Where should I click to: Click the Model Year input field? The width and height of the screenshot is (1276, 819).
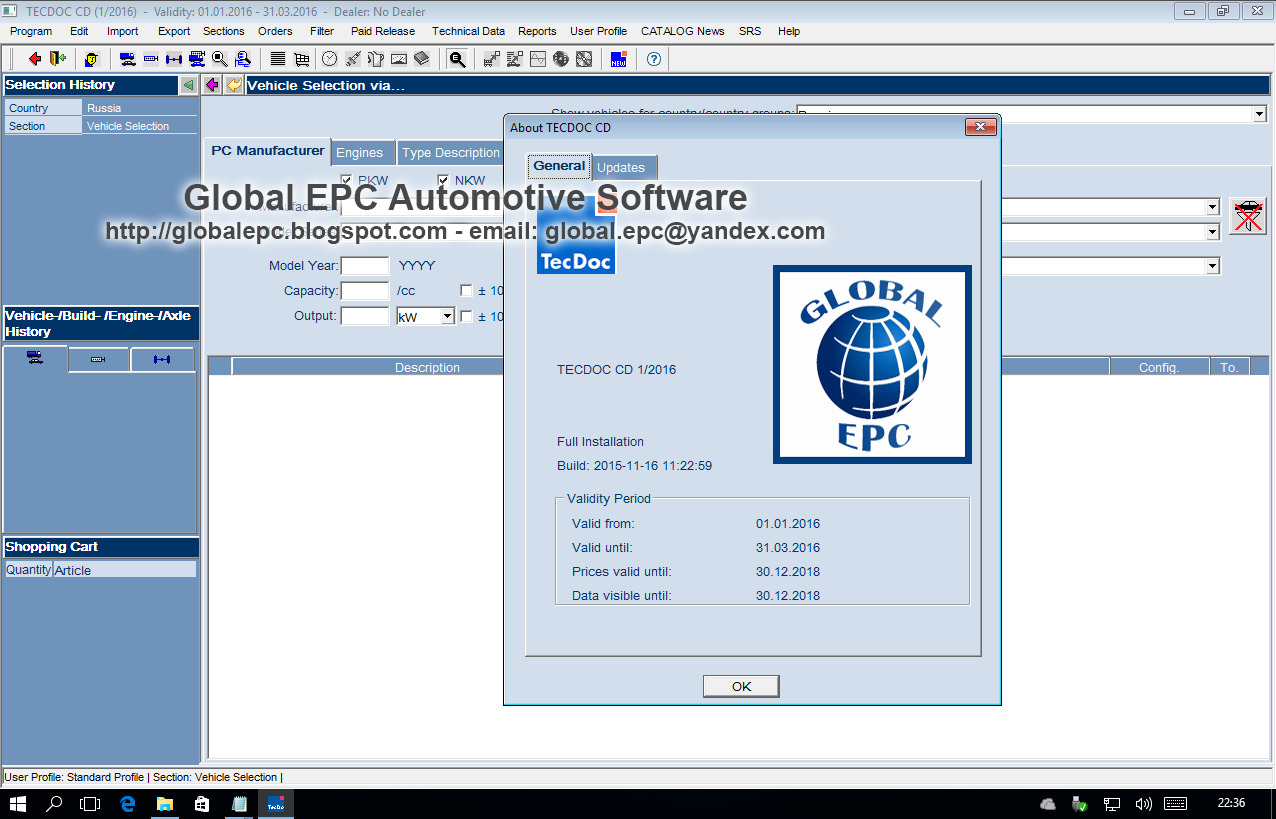365,266
